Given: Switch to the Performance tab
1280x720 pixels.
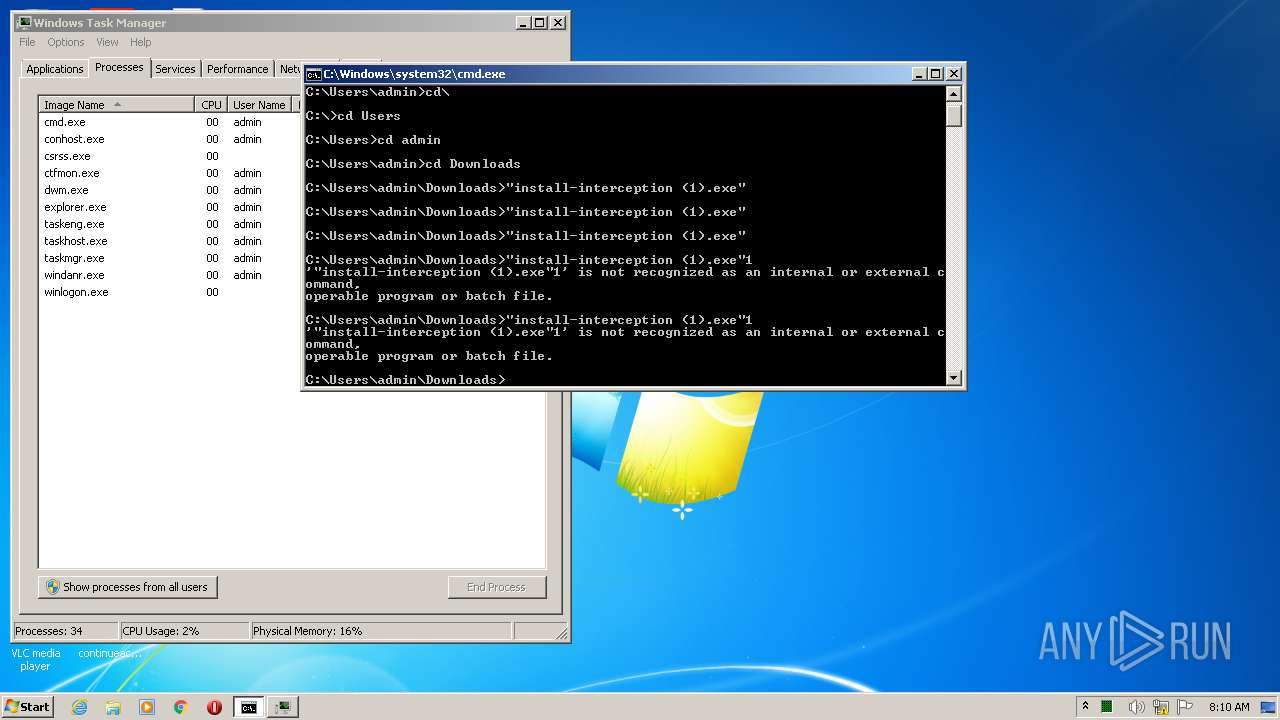Looking at the screenshot, I should click(x=237, y=69).
